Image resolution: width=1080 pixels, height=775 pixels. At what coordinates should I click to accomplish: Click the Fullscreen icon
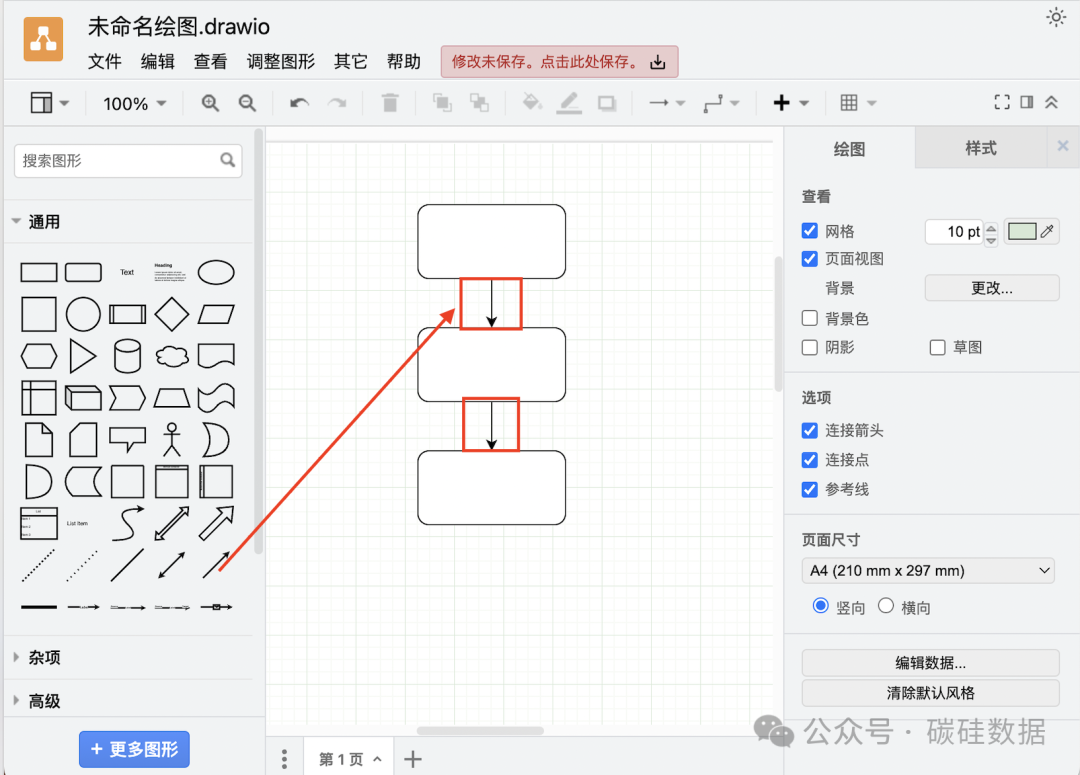[1001, 101]
